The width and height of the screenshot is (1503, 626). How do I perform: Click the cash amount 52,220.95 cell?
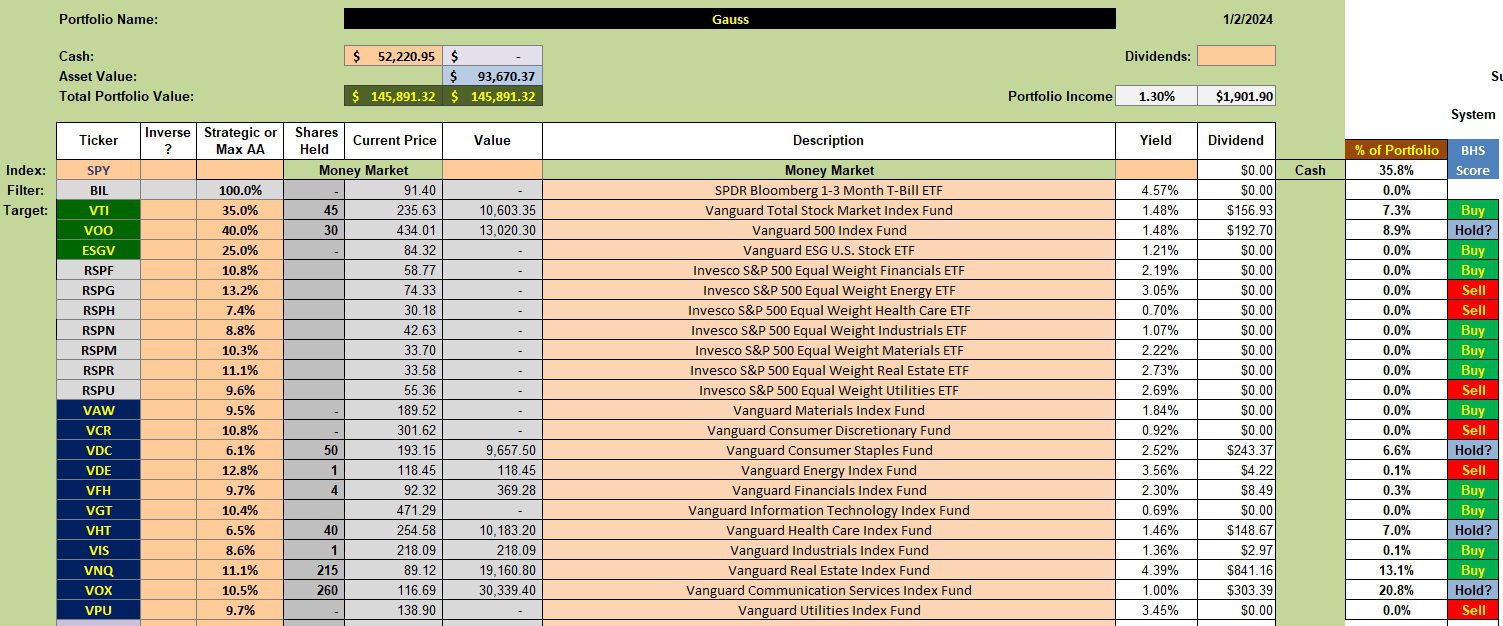click(393, 56)
